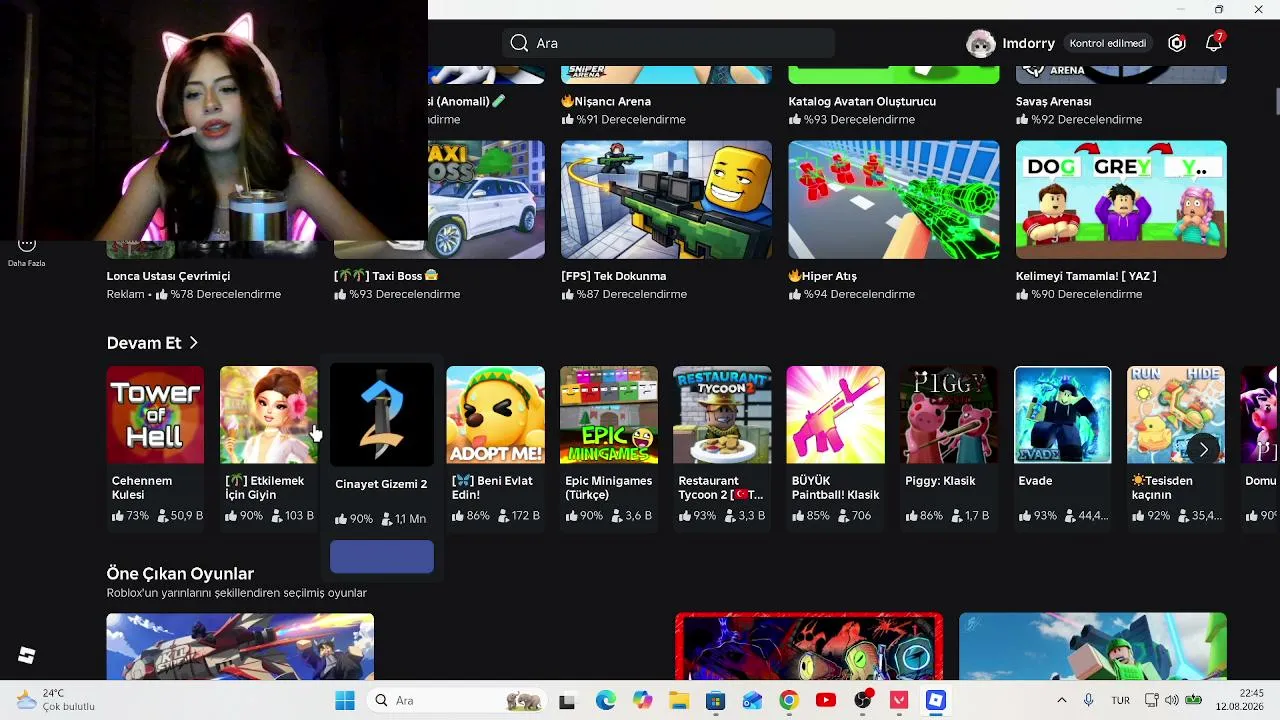Open Google Chrome from the taskbar
The height and width of the screenshot is (720, 1280).
coord(789,701)
